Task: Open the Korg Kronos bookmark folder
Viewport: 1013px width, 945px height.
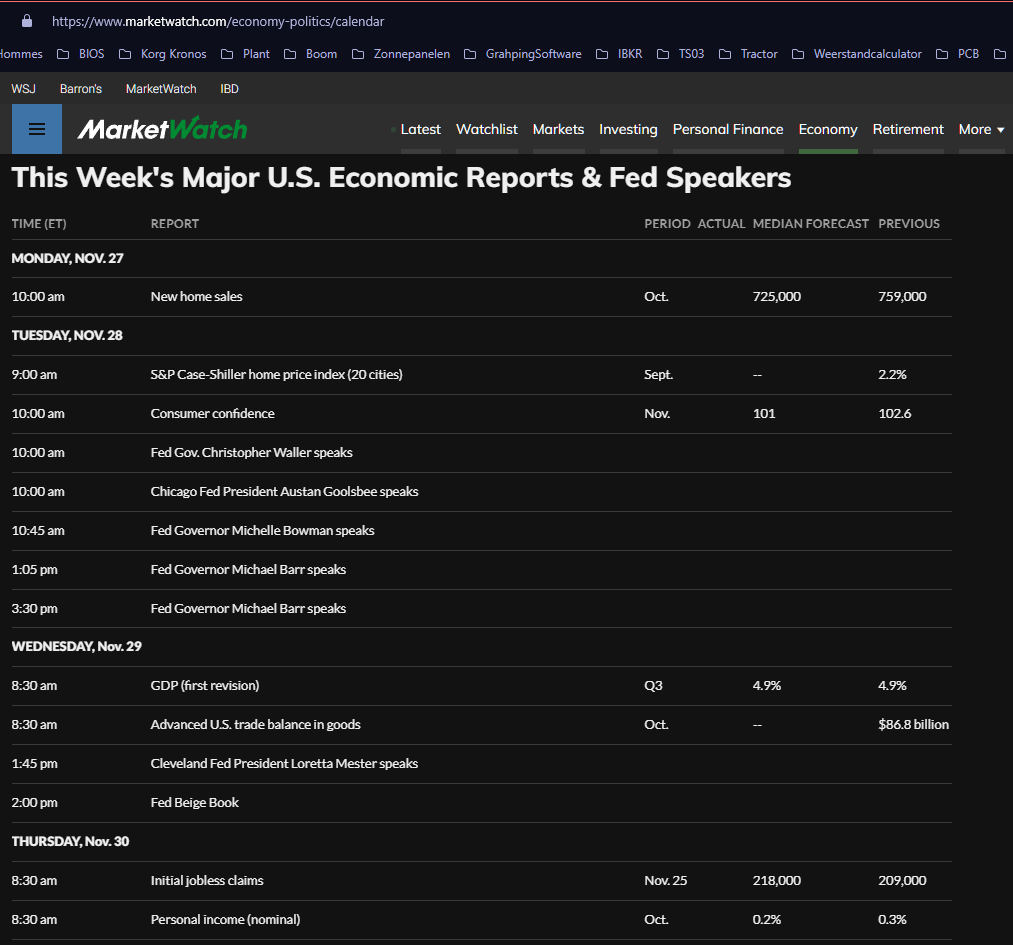Action: click(x=163, y=54)
